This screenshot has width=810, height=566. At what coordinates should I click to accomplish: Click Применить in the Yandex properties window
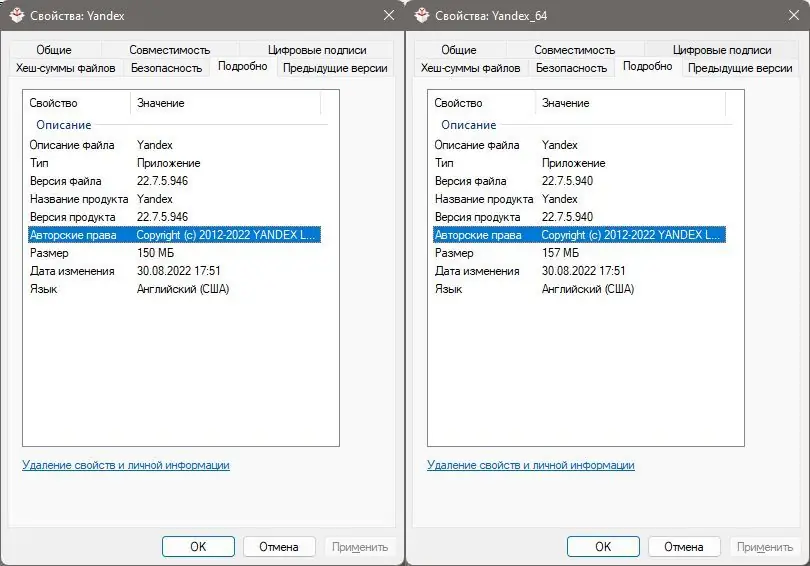(x=360, y=546)
